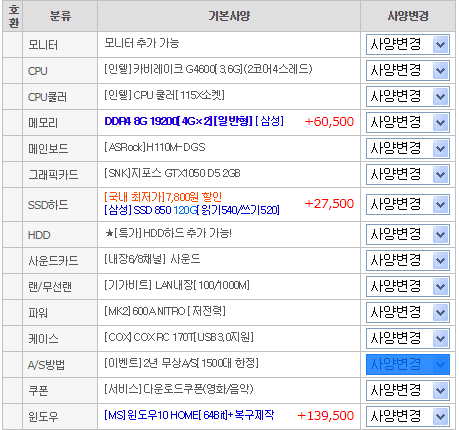459x430 pixels.
Task: Open the 케이스 row 사양변경 dropdown
Action: tap(408, 338)
